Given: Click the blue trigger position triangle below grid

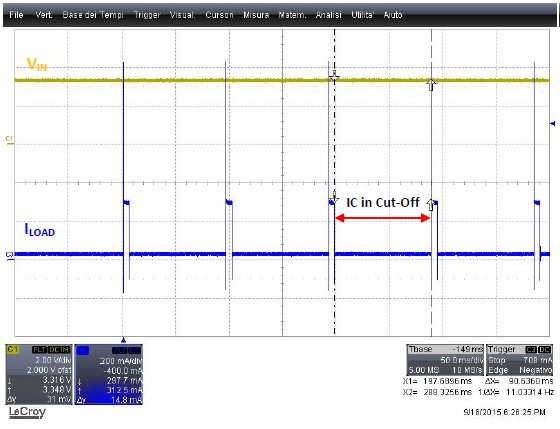Looking at the screenshot, I should [124, 340].
